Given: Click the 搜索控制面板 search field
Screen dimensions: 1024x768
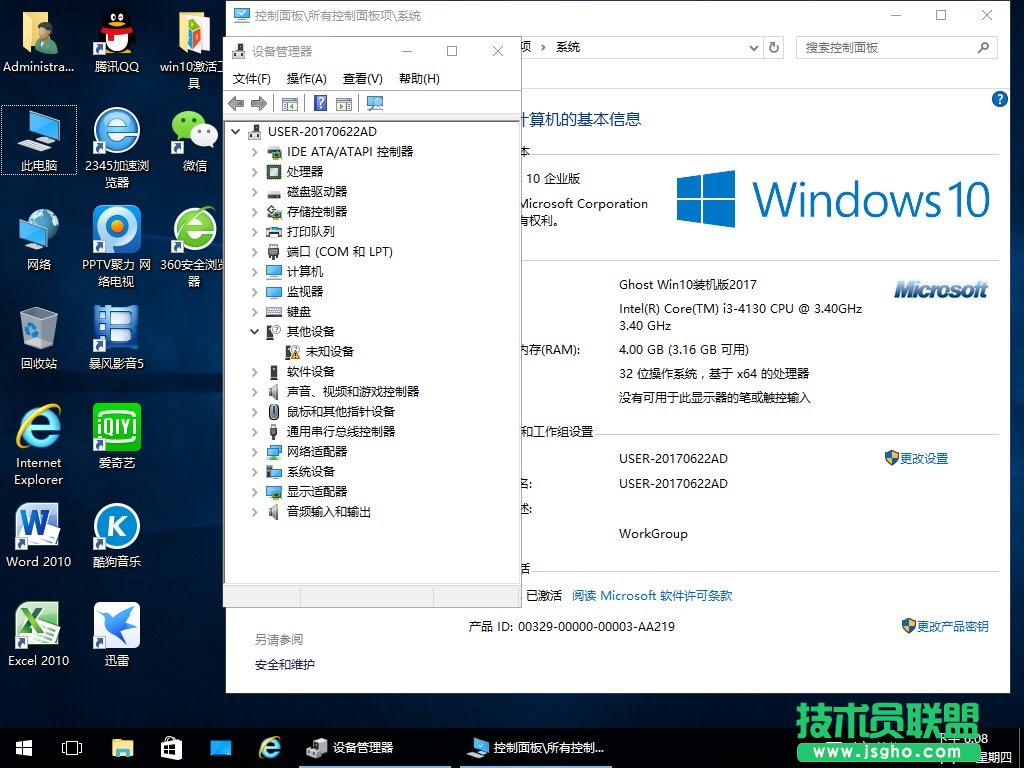Looking at the screenshot, I should click(885, 47).
